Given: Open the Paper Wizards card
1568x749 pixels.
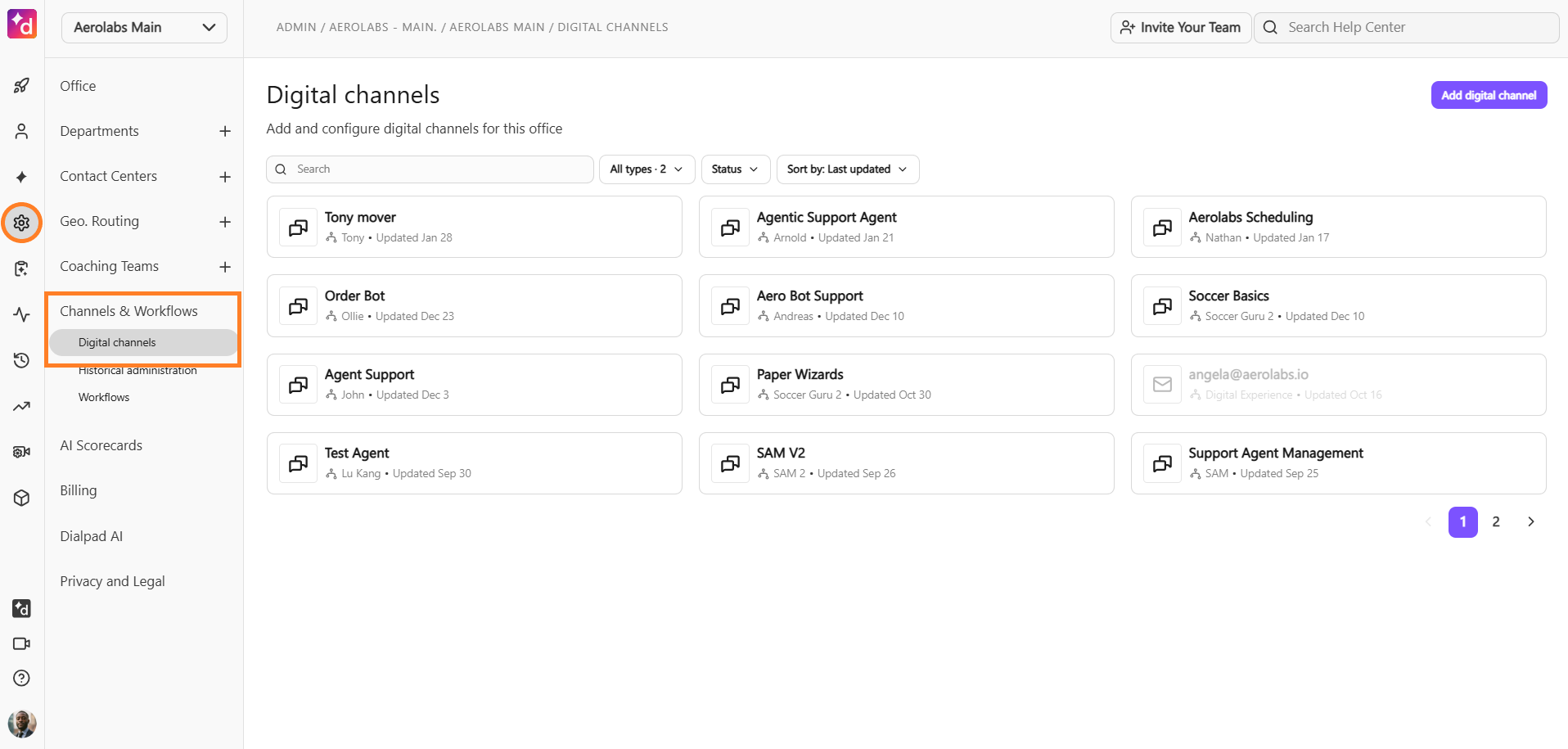Looking at the screenshot, I should click(x=906, y=384).
